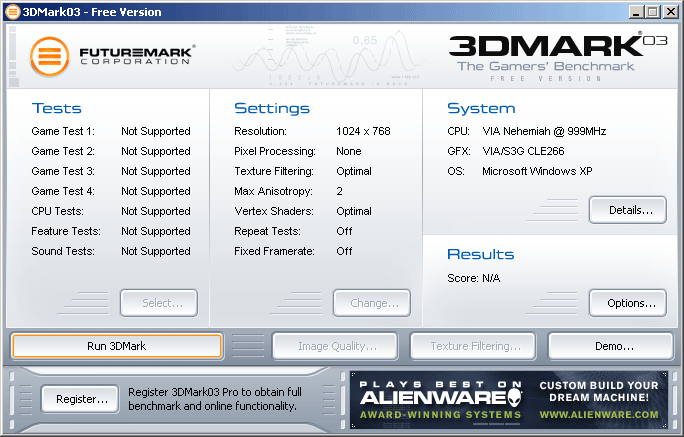
Task: Open results Options...
Action: click(x=628, y=303)
